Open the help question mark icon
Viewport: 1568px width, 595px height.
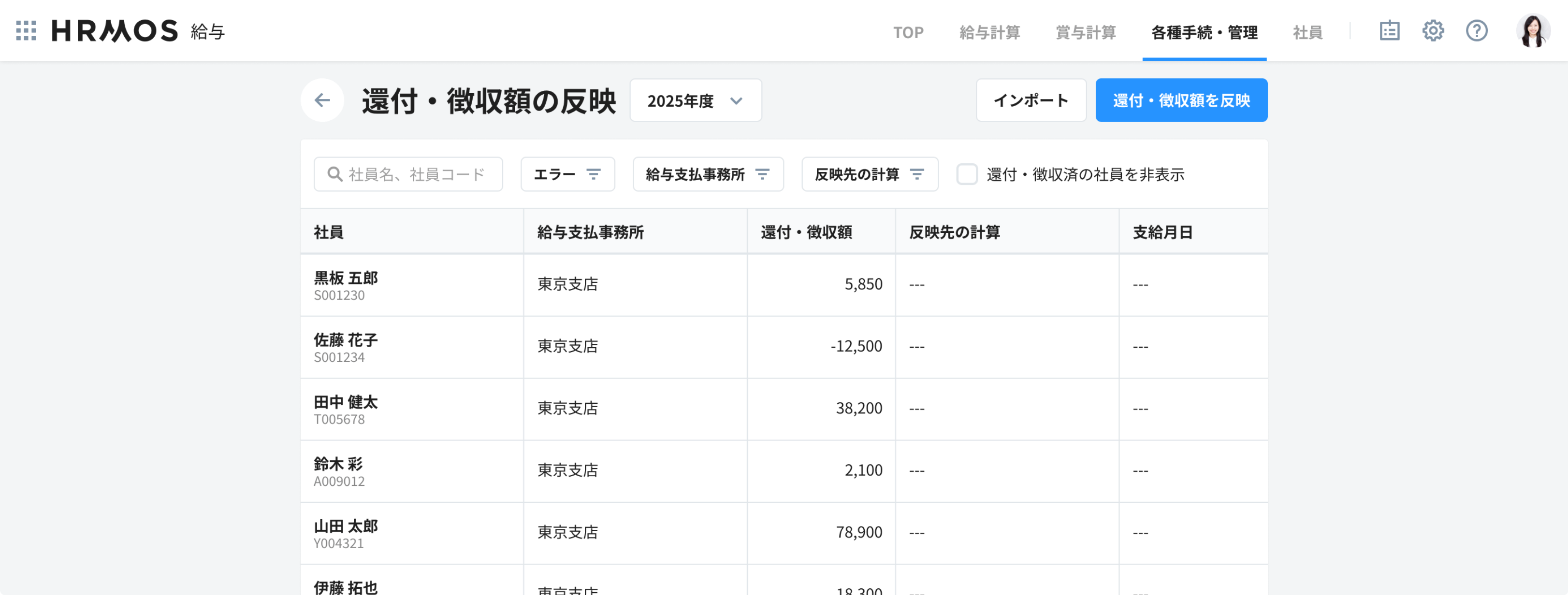1476,31
